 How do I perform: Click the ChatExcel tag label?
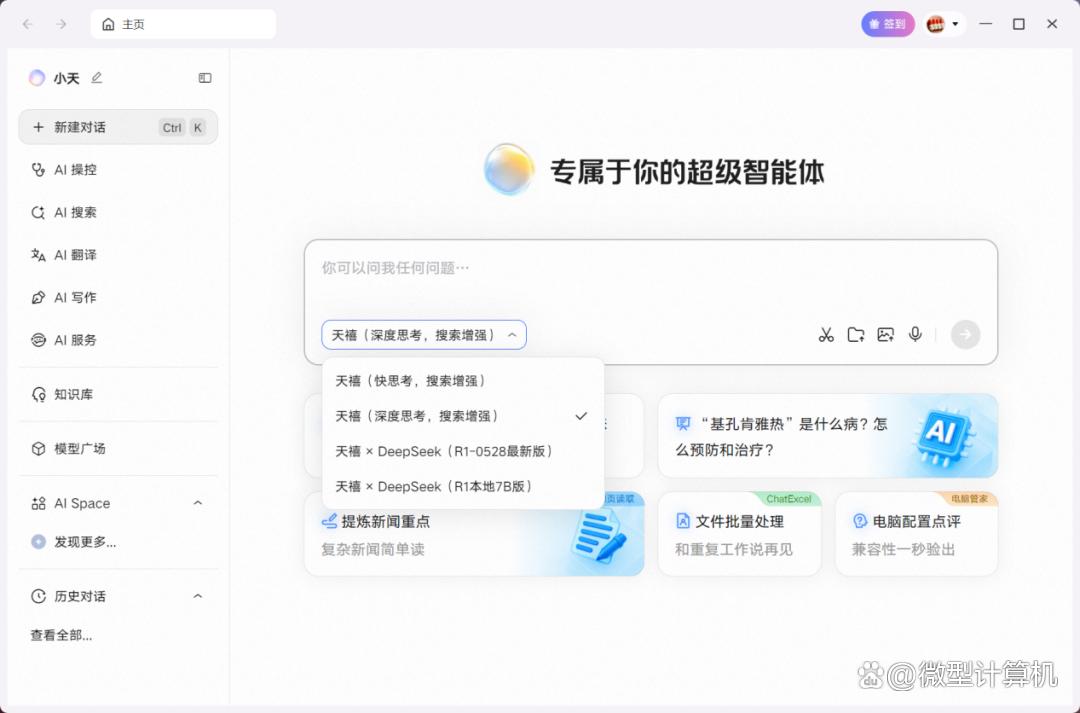(x=789, y=499)
